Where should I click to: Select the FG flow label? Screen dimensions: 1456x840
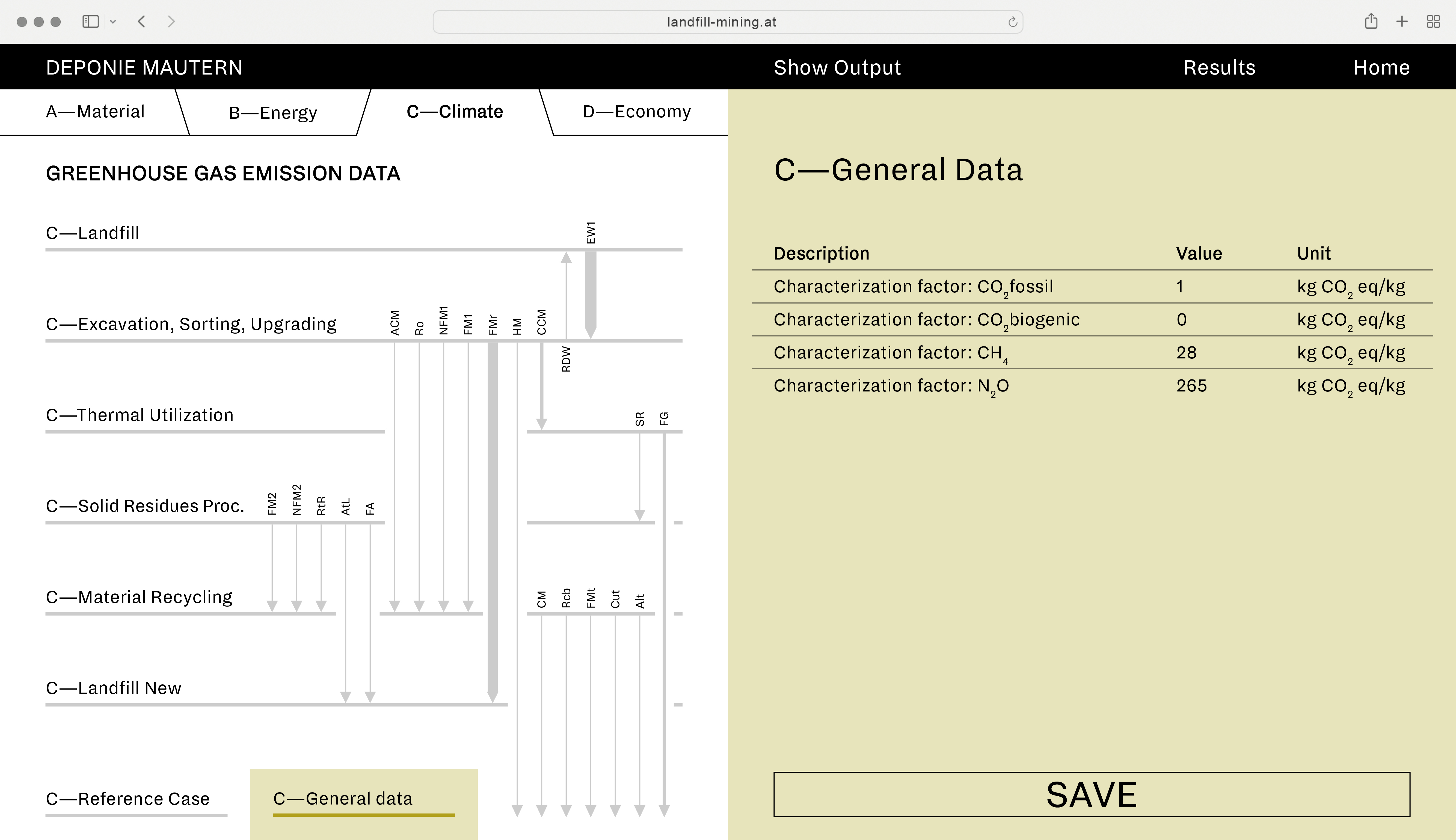click(x=664, y=419)
